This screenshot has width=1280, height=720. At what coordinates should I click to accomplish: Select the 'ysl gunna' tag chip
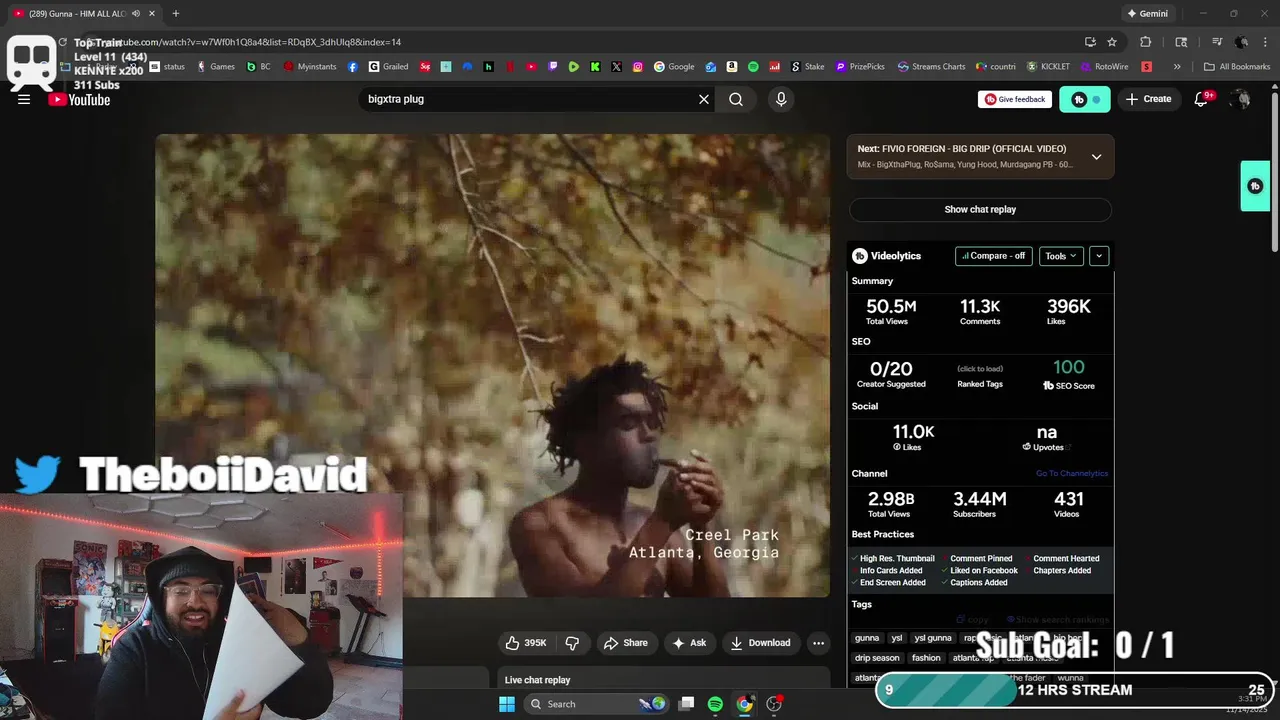coord(933,638)
